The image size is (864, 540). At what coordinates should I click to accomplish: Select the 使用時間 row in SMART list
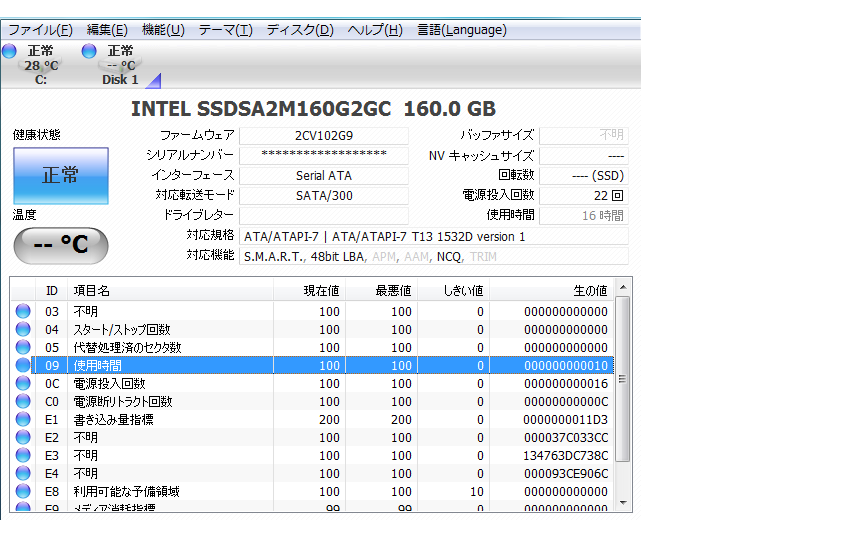(300, 366)
